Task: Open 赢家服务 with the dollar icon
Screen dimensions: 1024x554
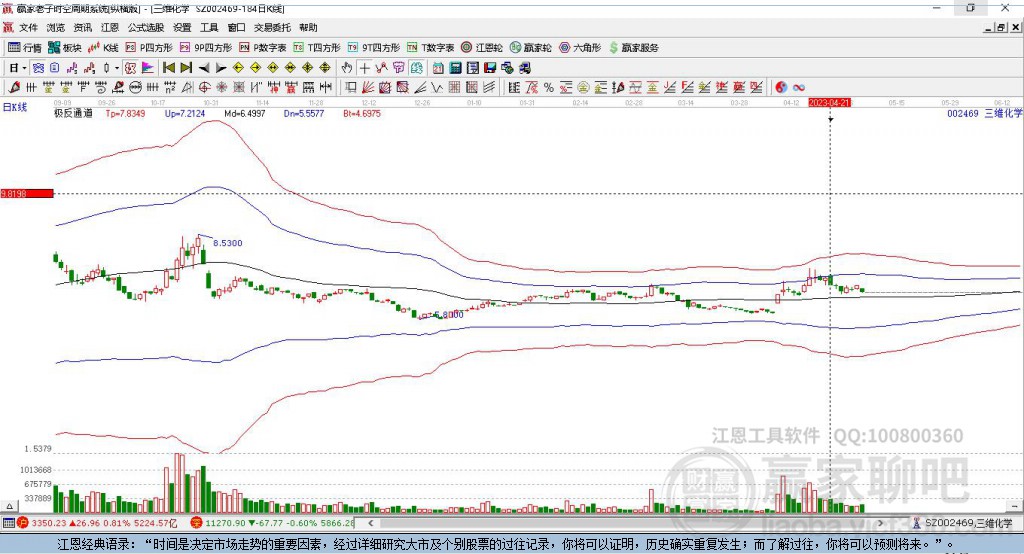Action: coord(633,48)
